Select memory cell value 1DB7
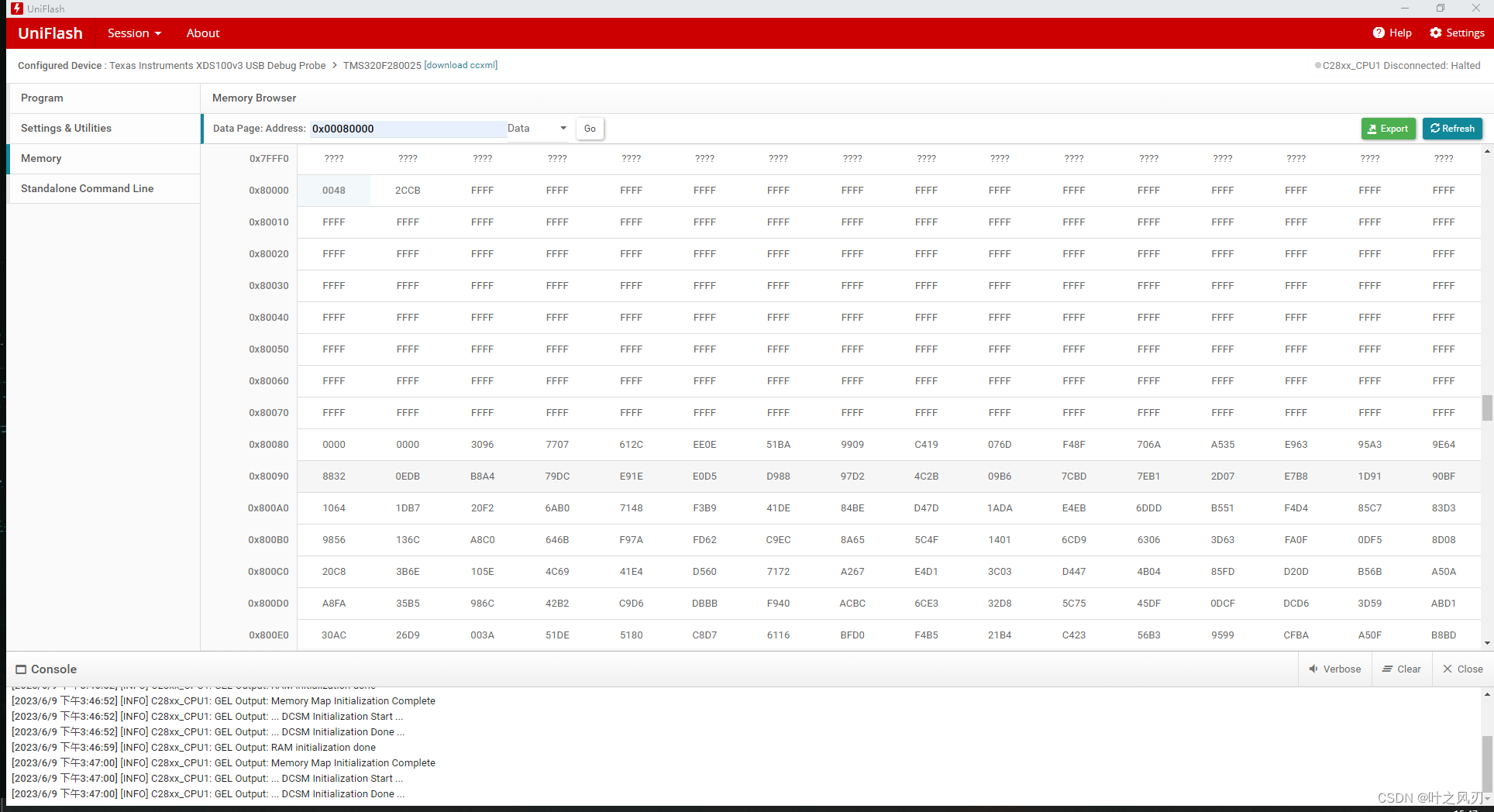Viewport: 1494px width, 812px height. click(408, 508)
